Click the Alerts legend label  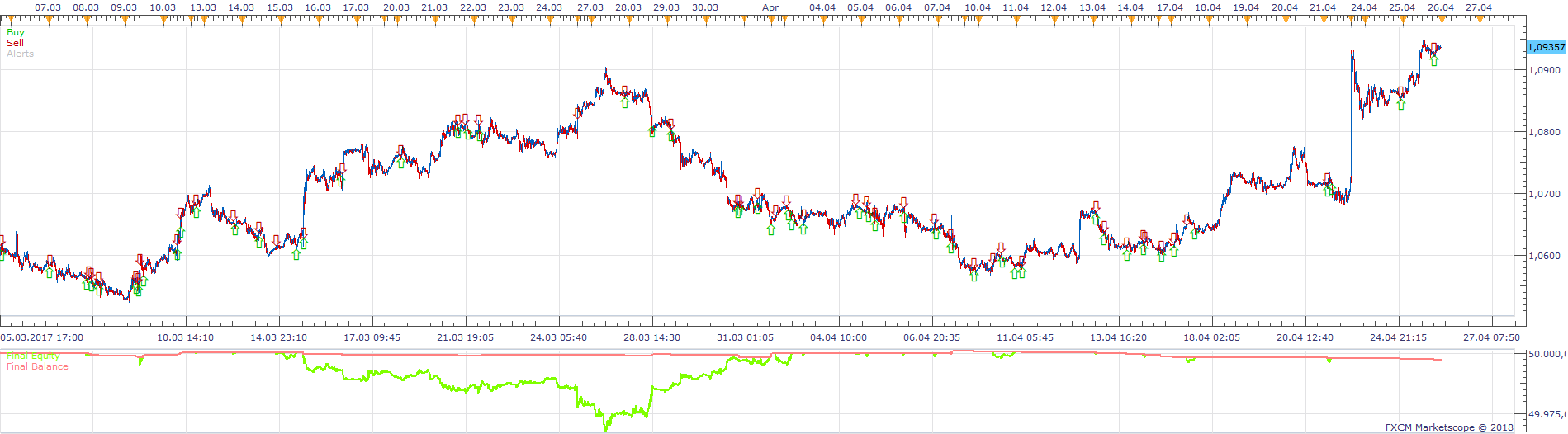(x=20, y=54)
